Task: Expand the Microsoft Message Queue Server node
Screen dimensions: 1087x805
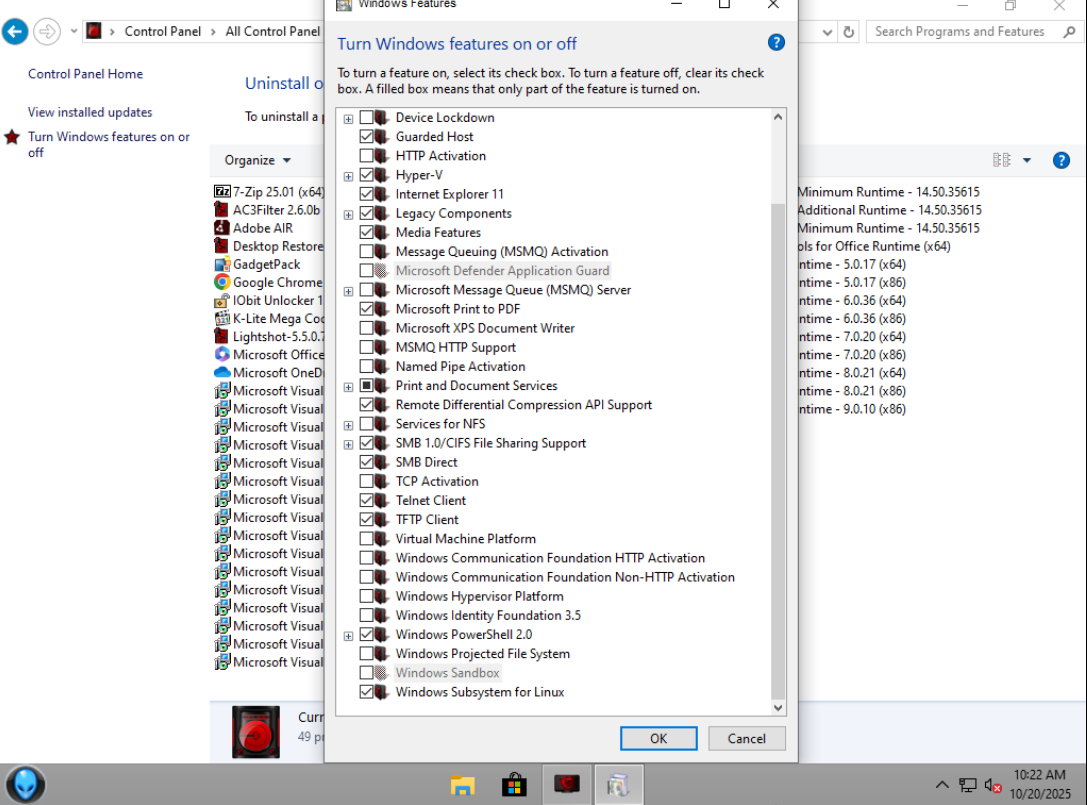Action: click(x=348, y=291)
